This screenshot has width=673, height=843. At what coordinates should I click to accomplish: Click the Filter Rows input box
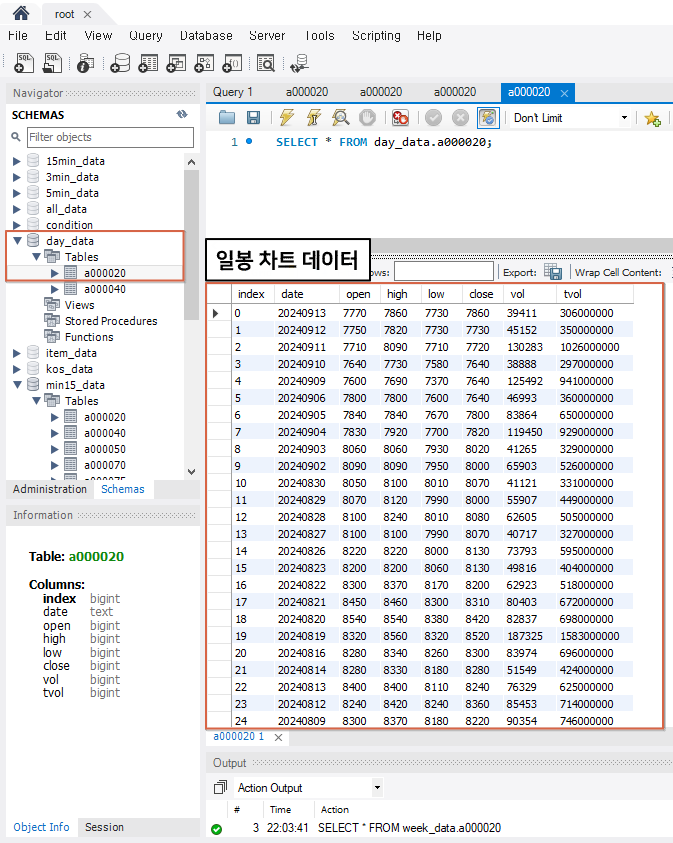[443, 271]
